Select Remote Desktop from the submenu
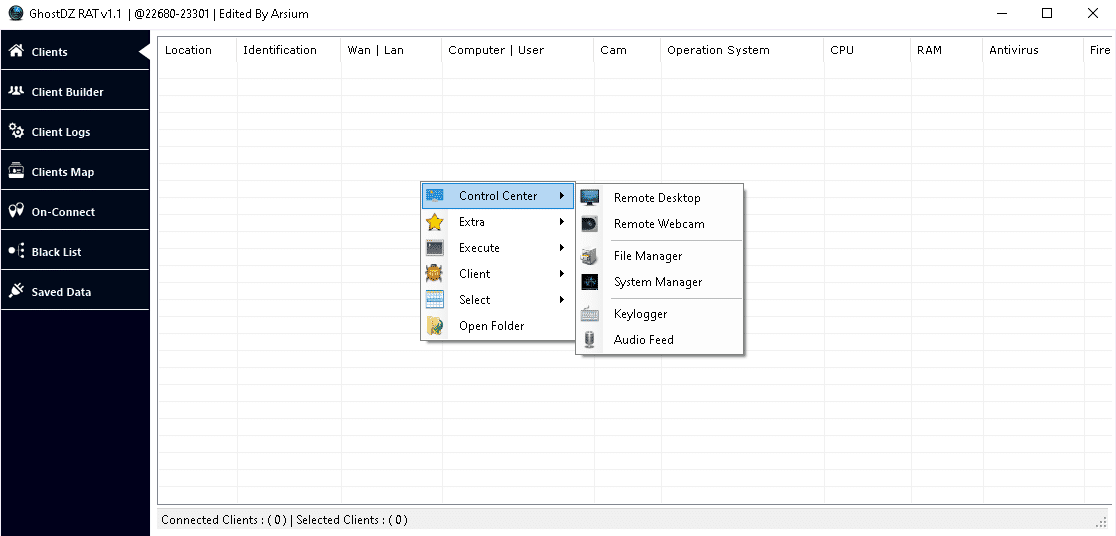Image resolution: width=1116 pixels, height=536 pixels. [x=660, y=198]
